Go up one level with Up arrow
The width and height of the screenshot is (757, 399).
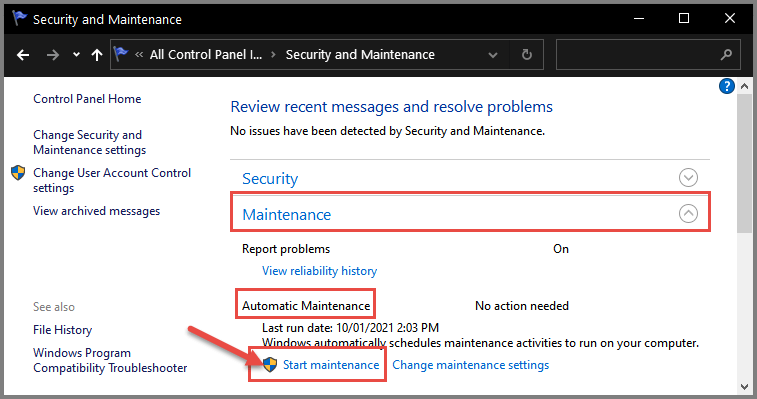tap(97, 55)
